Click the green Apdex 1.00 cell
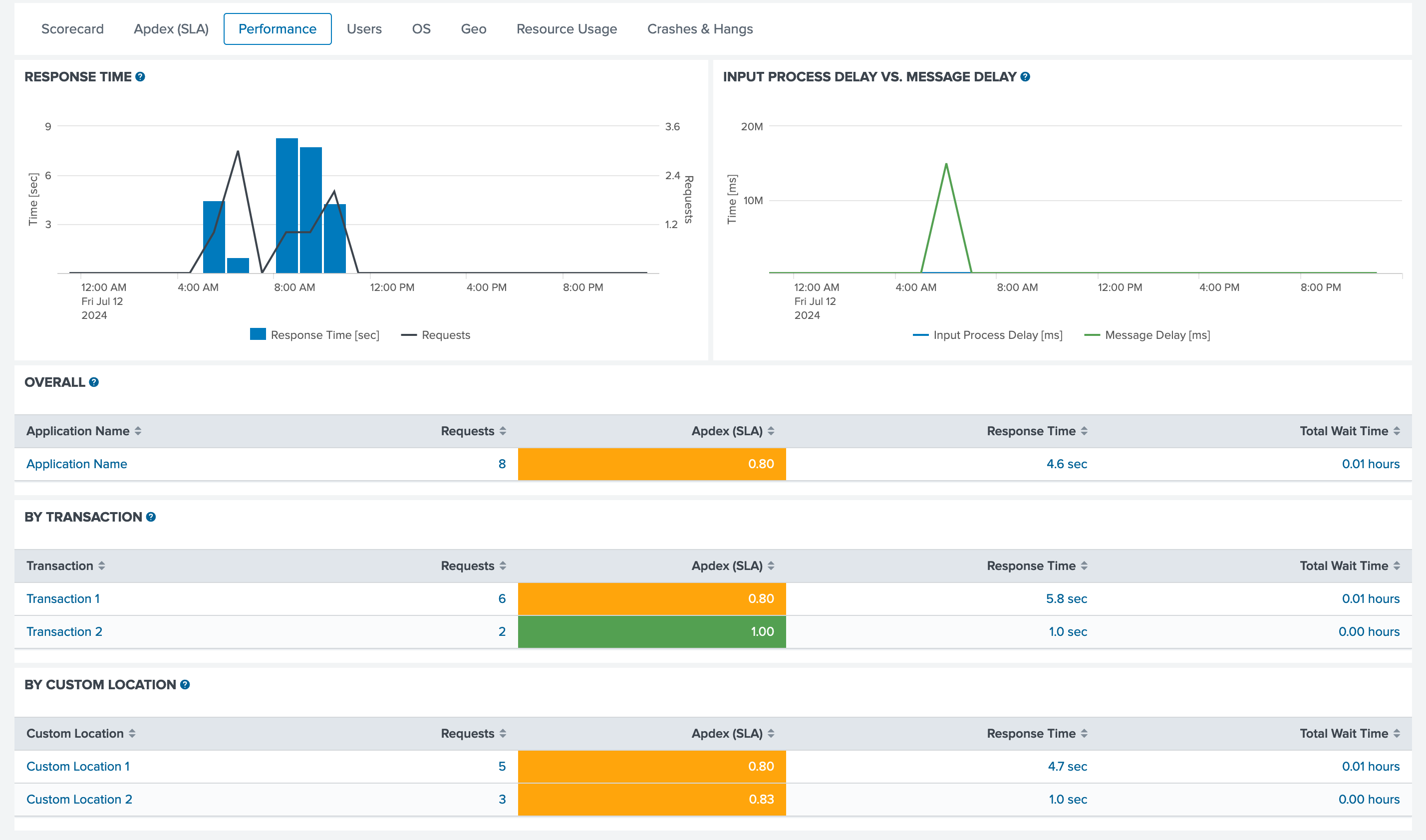1426x840 pixels. 651,632
